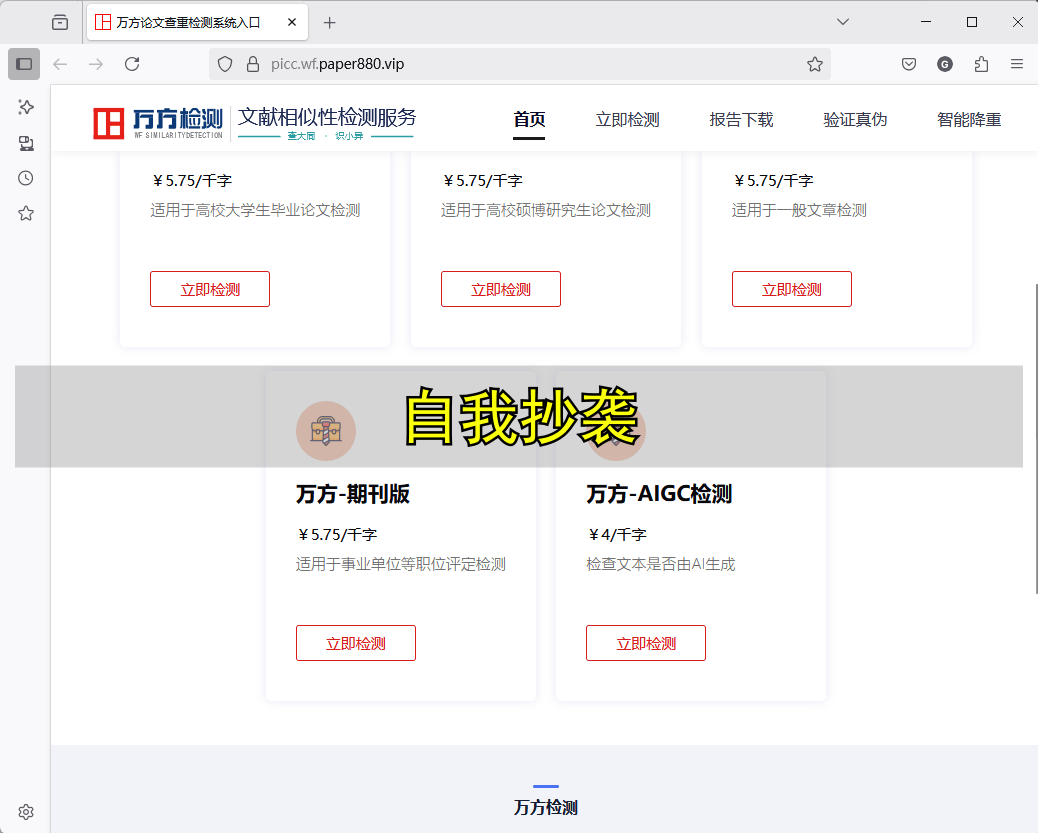
Task: Click the ¥5.75/千字 price under 万方-期刊版
Action: click(x=337, y=534)
